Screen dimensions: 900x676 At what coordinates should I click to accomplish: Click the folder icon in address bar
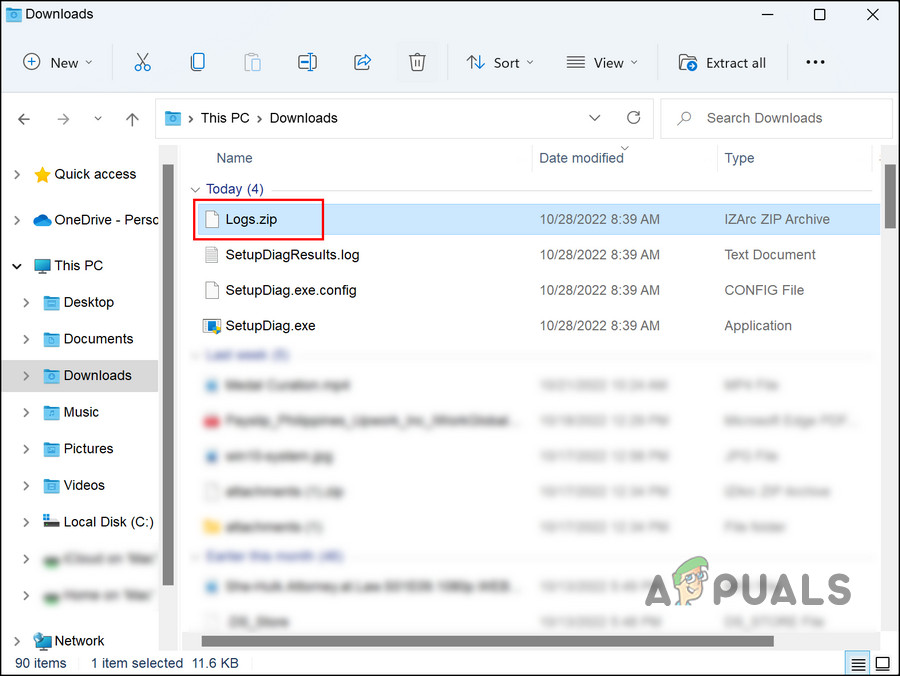click(x=173, y=118)
